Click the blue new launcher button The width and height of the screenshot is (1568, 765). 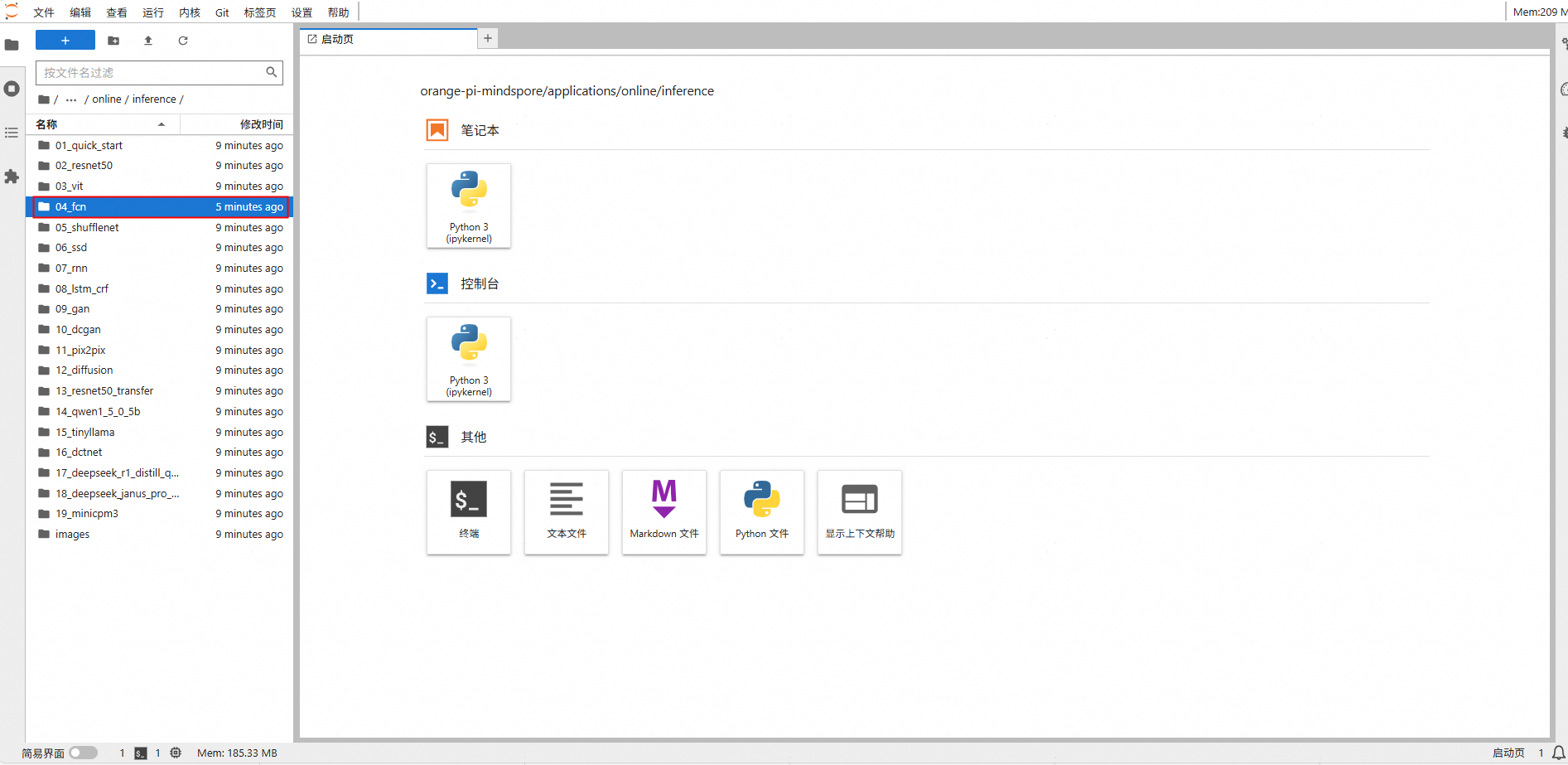pyautogui.click(x=65, y=41)
